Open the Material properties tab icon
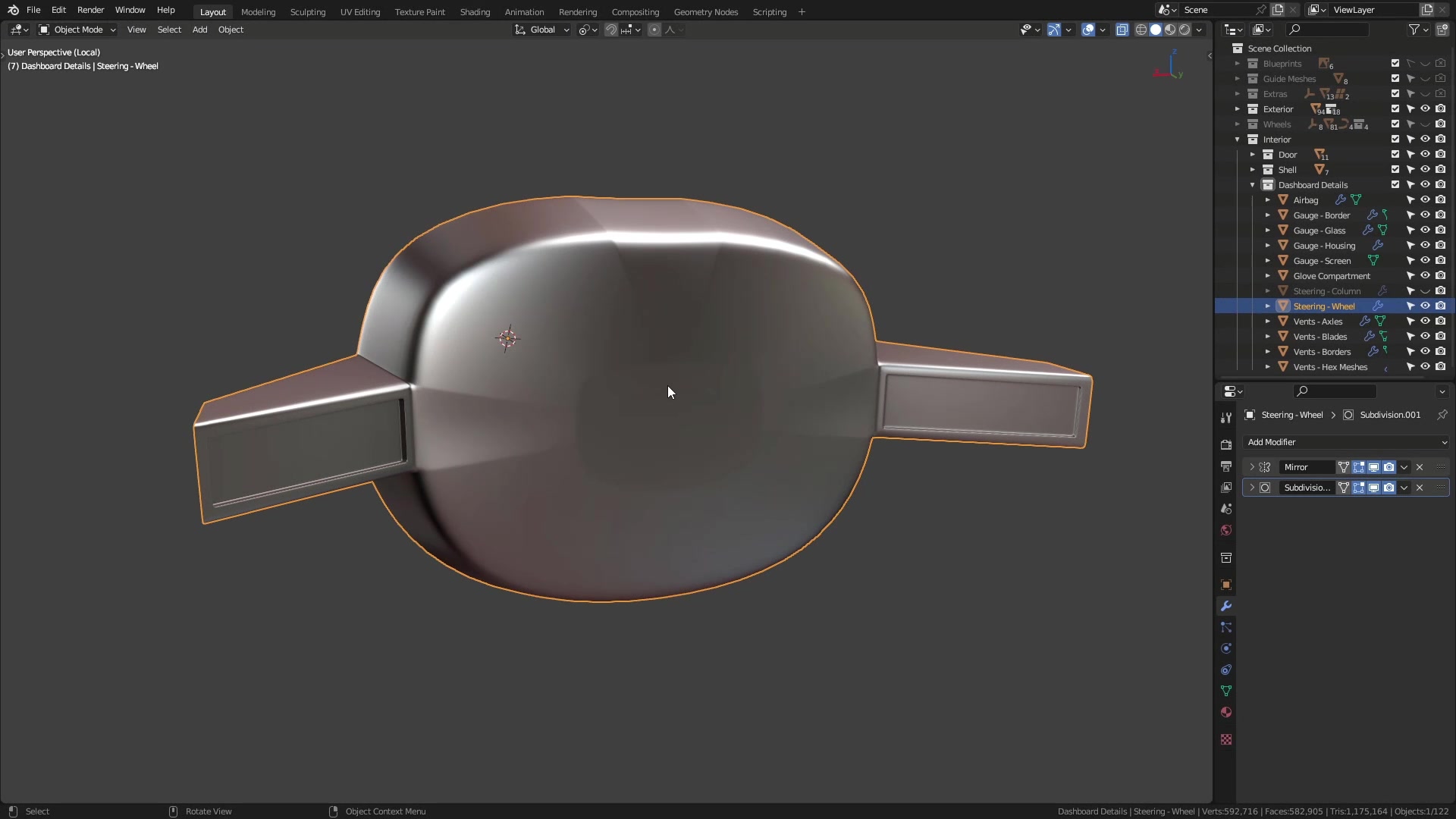Screen dimensions: 1456x819 [x=1226, y=712]
